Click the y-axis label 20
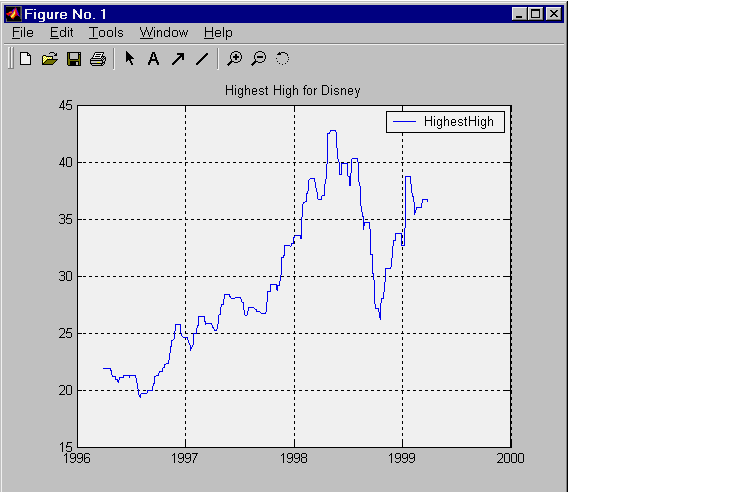The width and height of the screenshot is (740, 492). click(x=66, y=391)
